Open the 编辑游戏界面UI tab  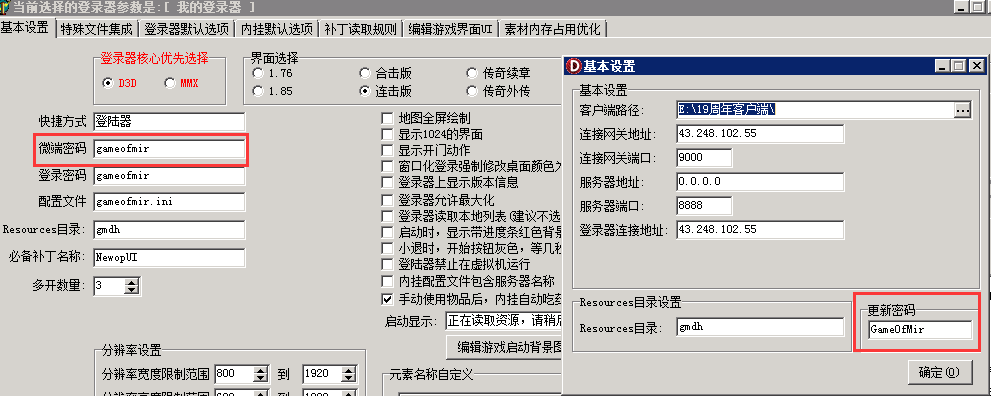click(x=450, y=29)
